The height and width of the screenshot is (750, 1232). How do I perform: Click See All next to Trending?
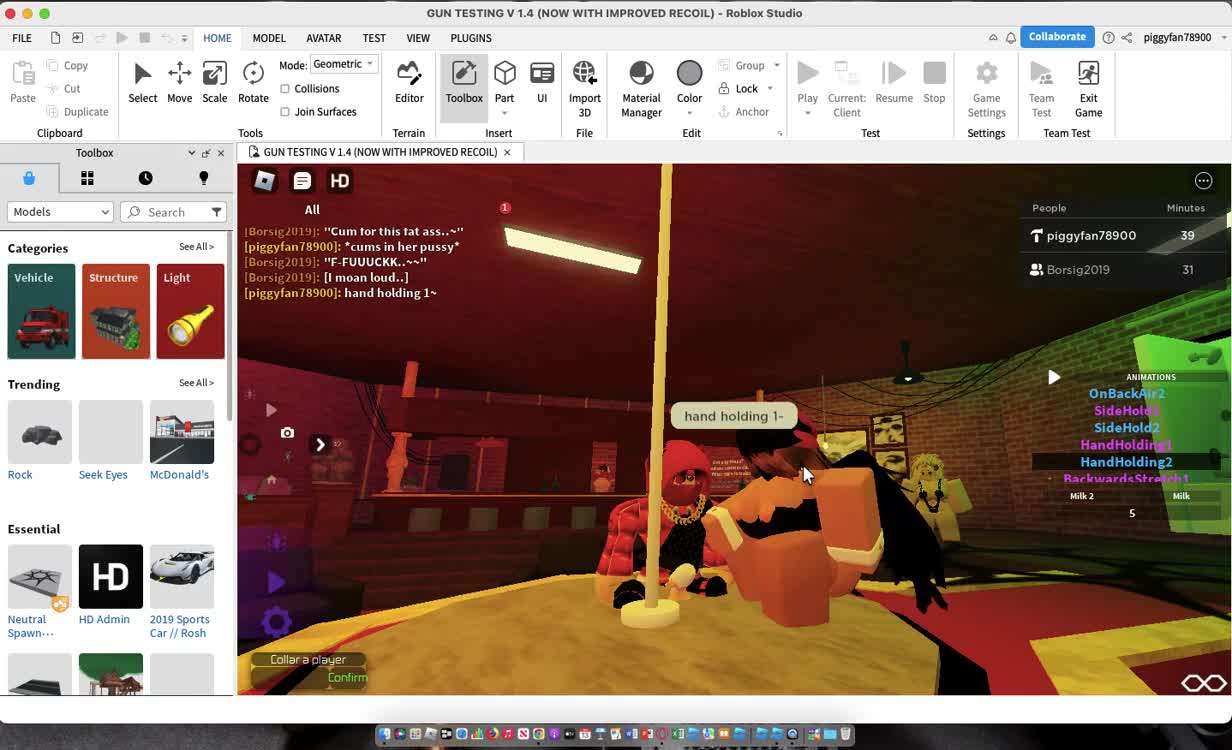click(196, 383)
